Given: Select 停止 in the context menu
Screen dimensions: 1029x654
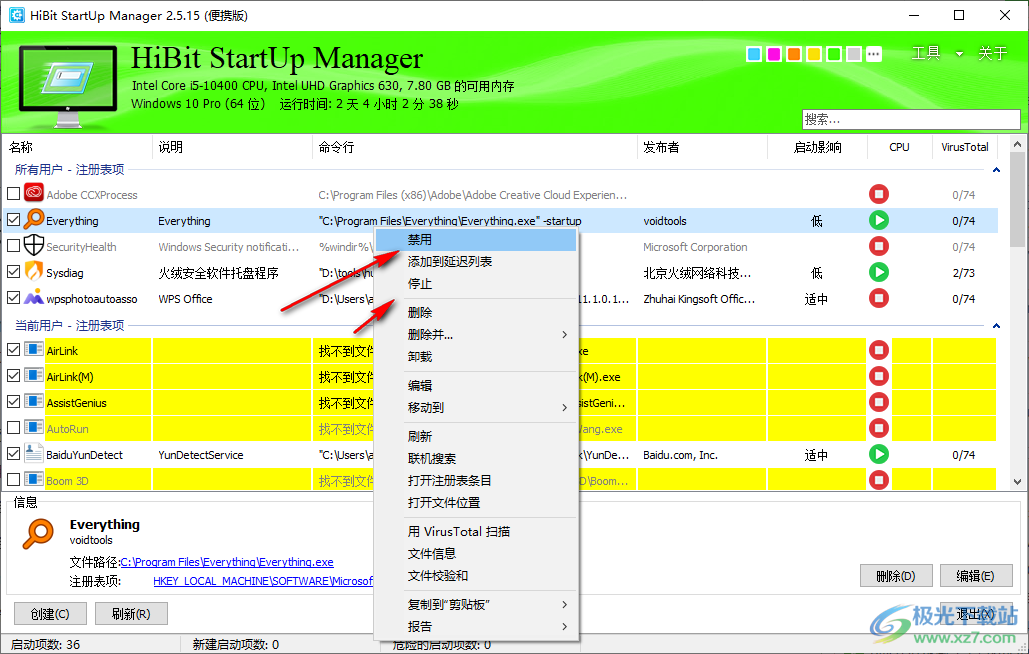Looking at the screenshot, I should coord(476,284).
